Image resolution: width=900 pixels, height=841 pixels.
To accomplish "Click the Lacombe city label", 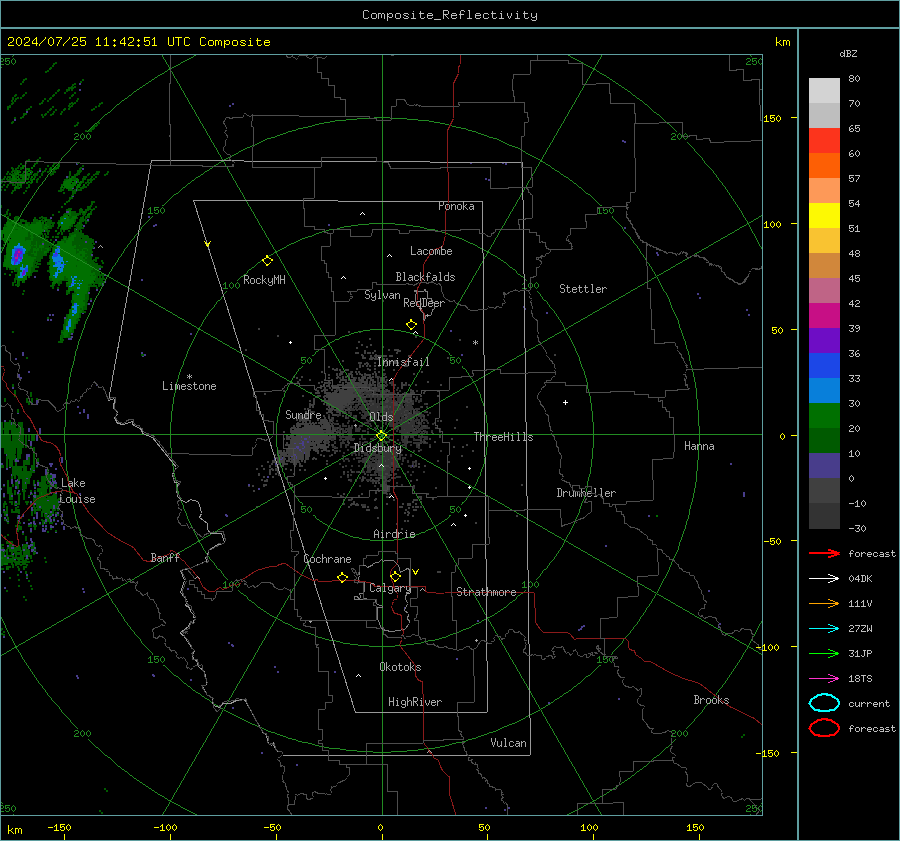I will [431, 251].
